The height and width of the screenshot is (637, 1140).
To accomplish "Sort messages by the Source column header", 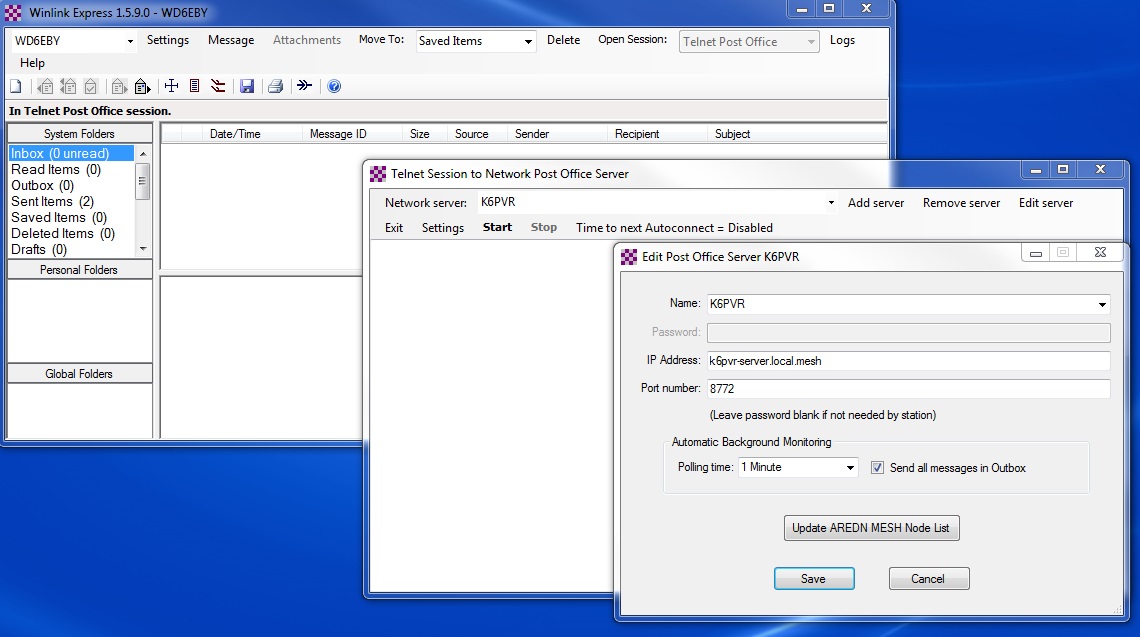I will (x=477, y=134).
